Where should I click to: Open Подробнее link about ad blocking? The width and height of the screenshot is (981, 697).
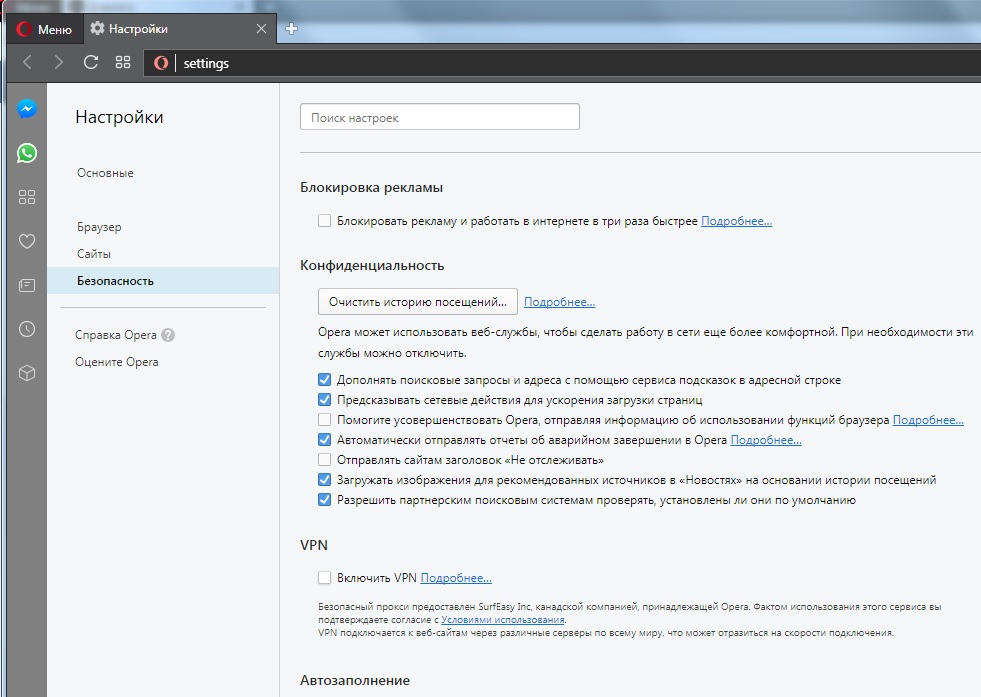tap(736, 221)
